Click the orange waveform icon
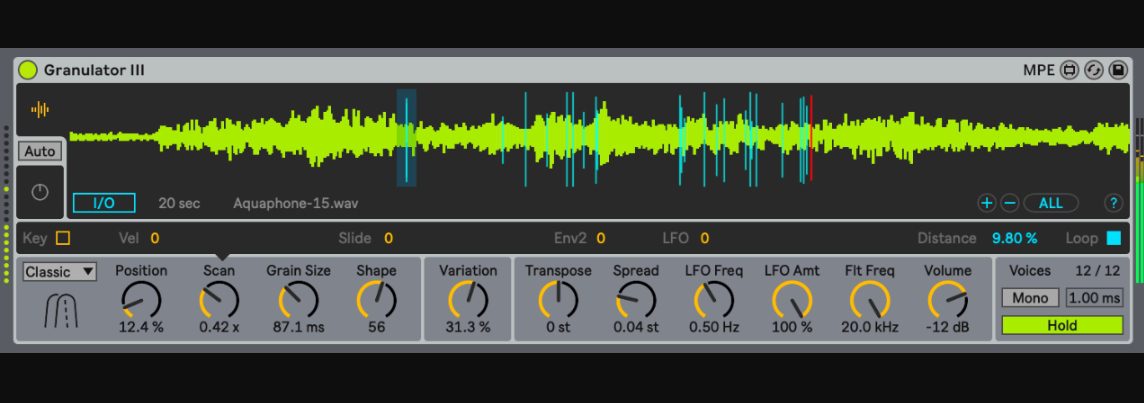 pyautogui.click(x=40, y=110)
